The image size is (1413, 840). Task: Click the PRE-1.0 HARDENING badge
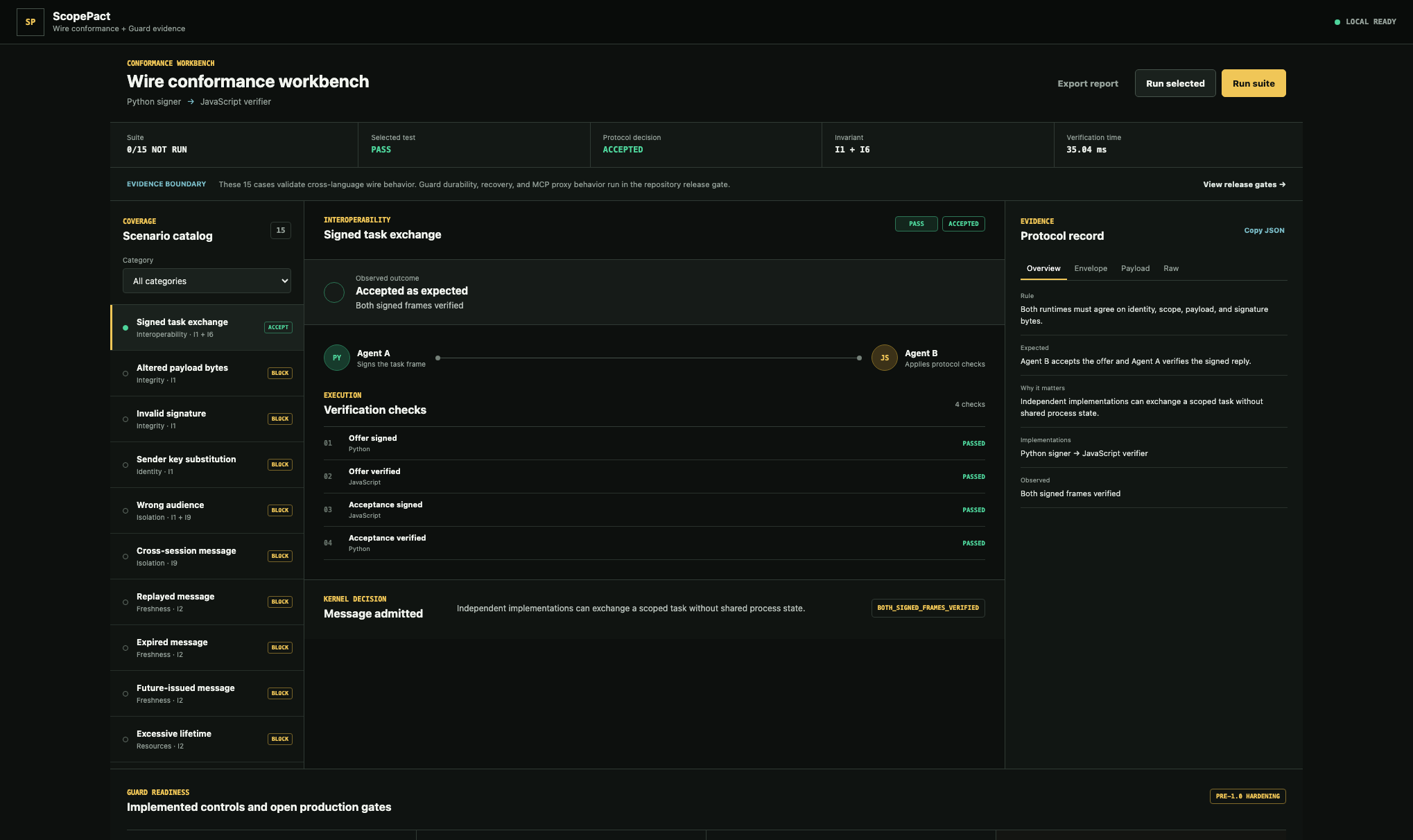tap(1248, 796)
